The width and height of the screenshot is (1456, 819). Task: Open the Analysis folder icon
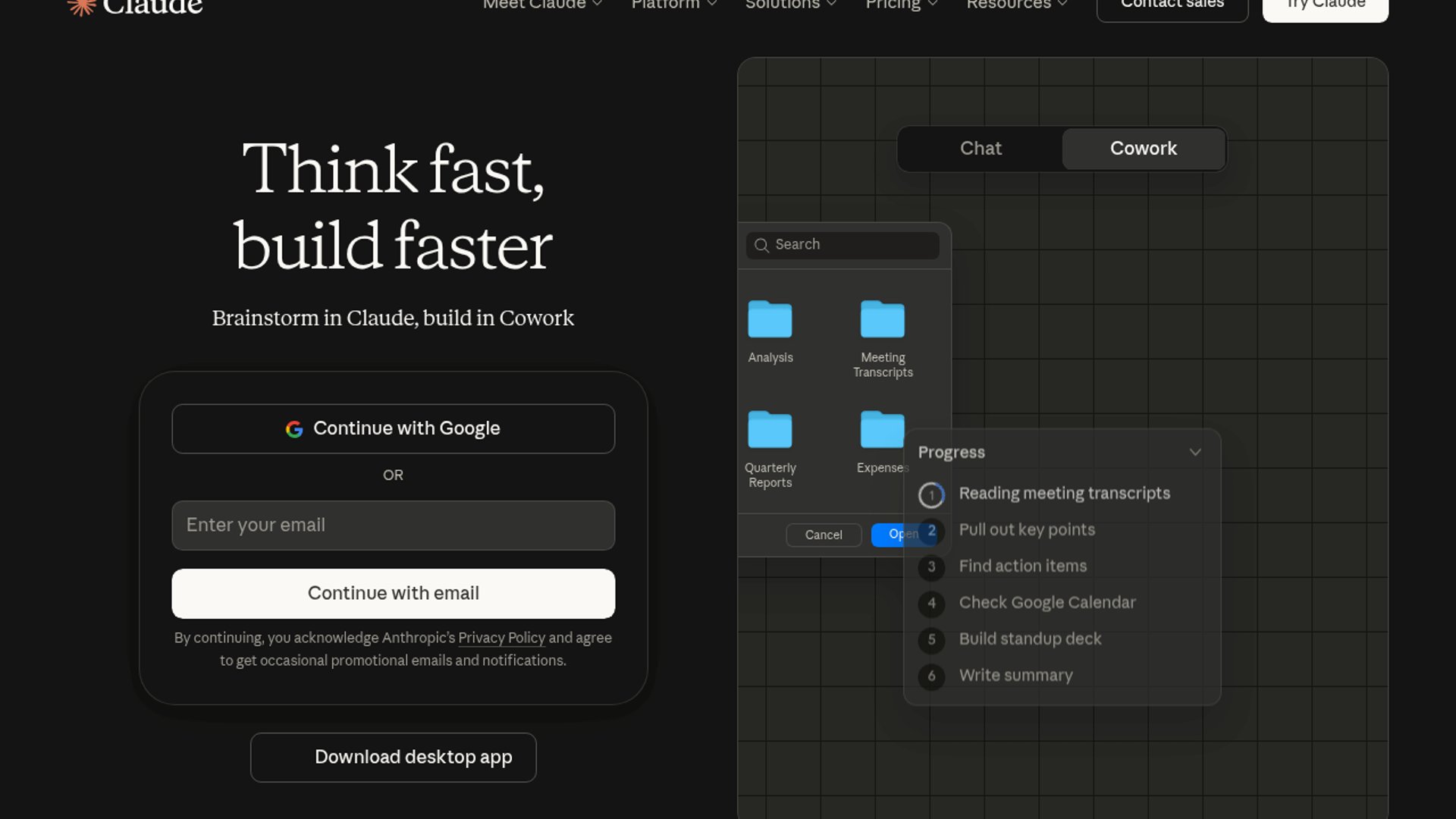click(x=770, y=319)
